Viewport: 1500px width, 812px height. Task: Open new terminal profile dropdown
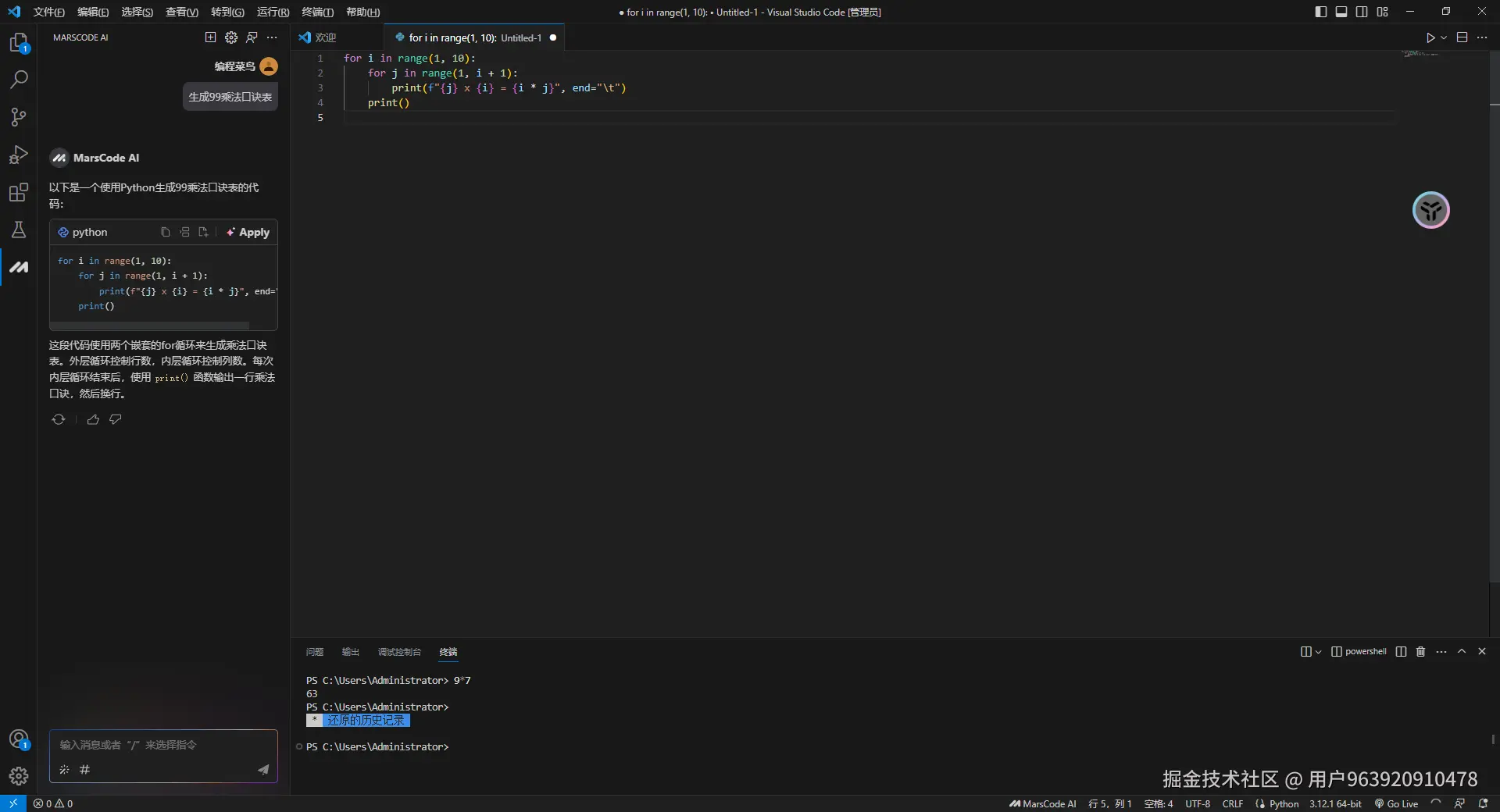[x=1319, y=652]
